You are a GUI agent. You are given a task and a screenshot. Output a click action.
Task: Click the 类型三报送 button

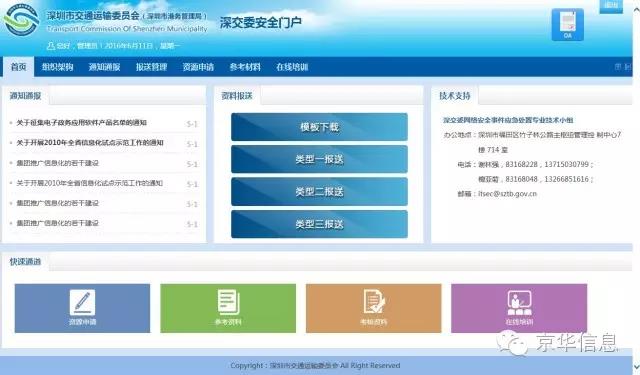pyautogui.click(x=319, y=224)
